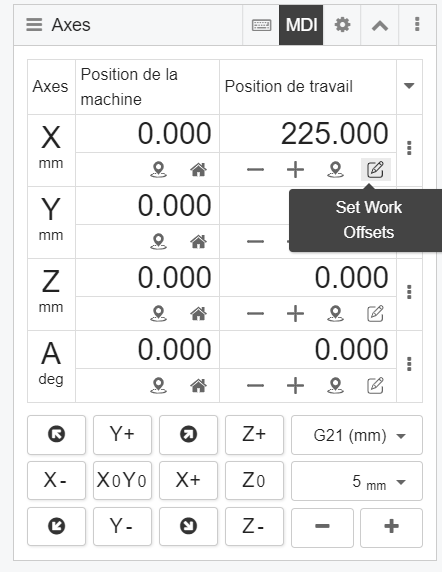Image resolution: width=442 pixels, height=572 pixels.
Task: Toggle keyboard jogging icon in header
Action: (261, 25)
